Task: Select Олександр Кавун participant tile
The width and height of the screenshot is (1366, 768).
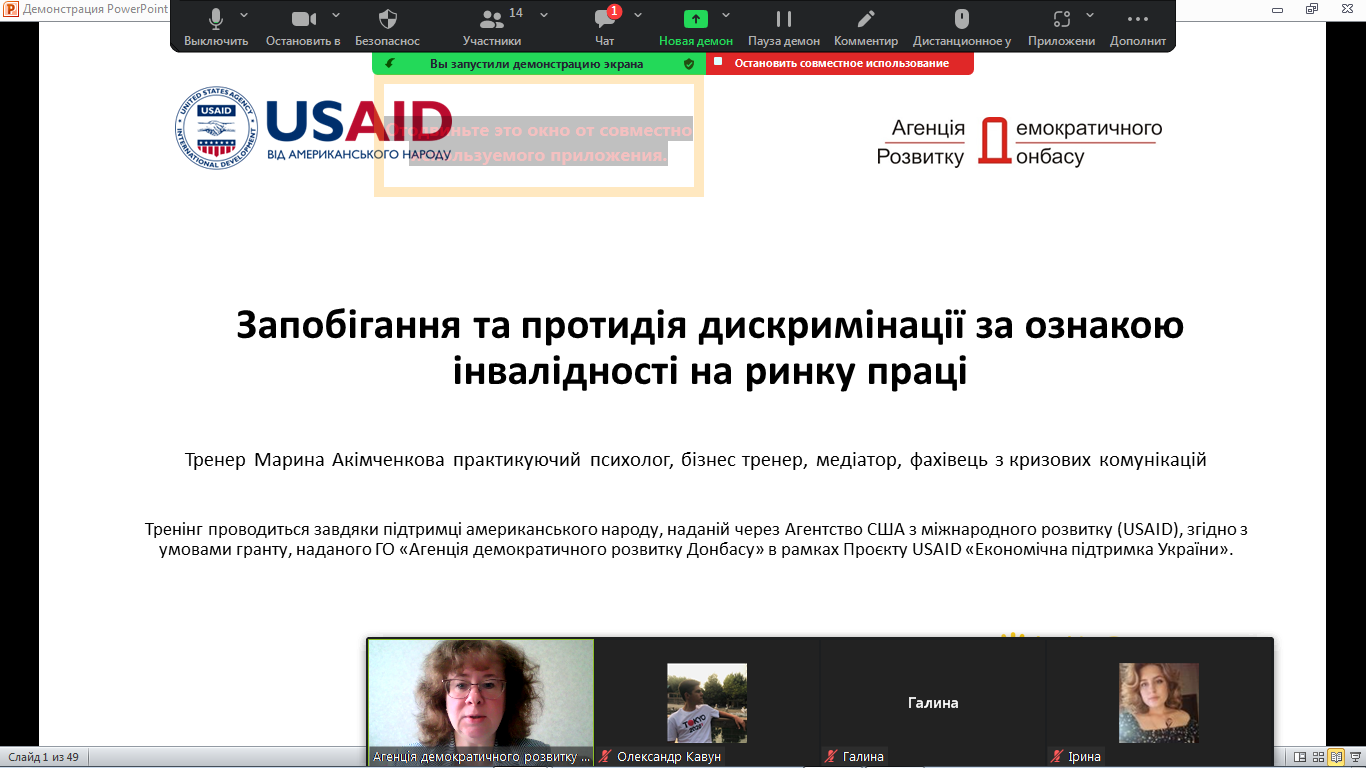Action: 707,702
